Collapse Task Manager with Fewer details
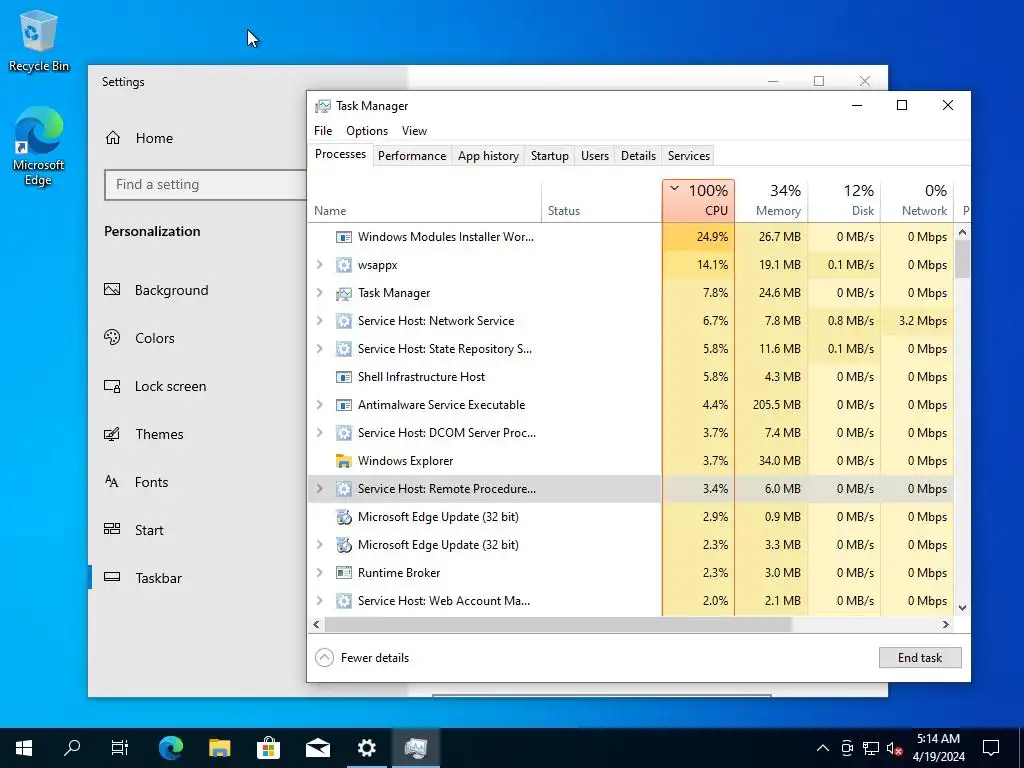This screenshot has height=768, width=1024. (362, 658)
